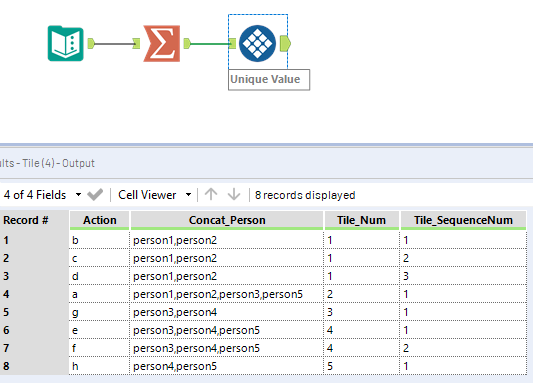The width and height of the screenshot is (533, 383).
Task: Click the Tile_SequenceNum column header
Action: (x=464, y=220)
